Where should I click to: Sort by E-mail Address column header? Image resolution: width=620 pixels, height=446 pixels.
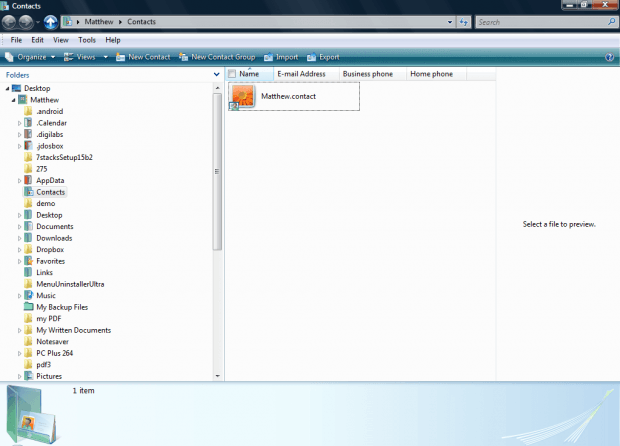pyautogui.click(x=301, y=74)
